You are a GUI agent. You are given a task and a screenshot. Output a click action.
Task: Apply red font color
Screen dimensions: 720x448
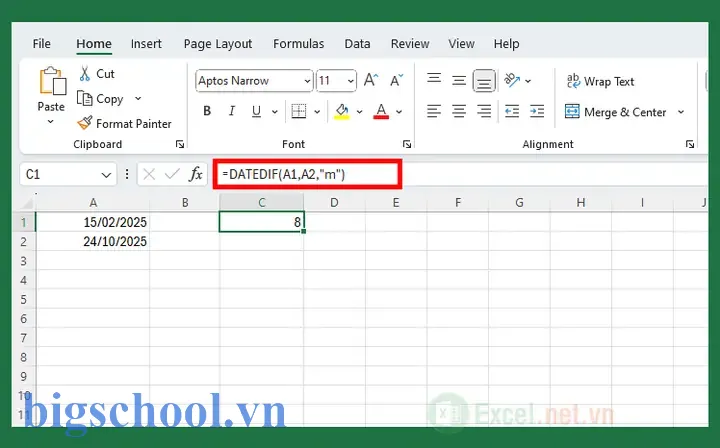click(381, 111)
